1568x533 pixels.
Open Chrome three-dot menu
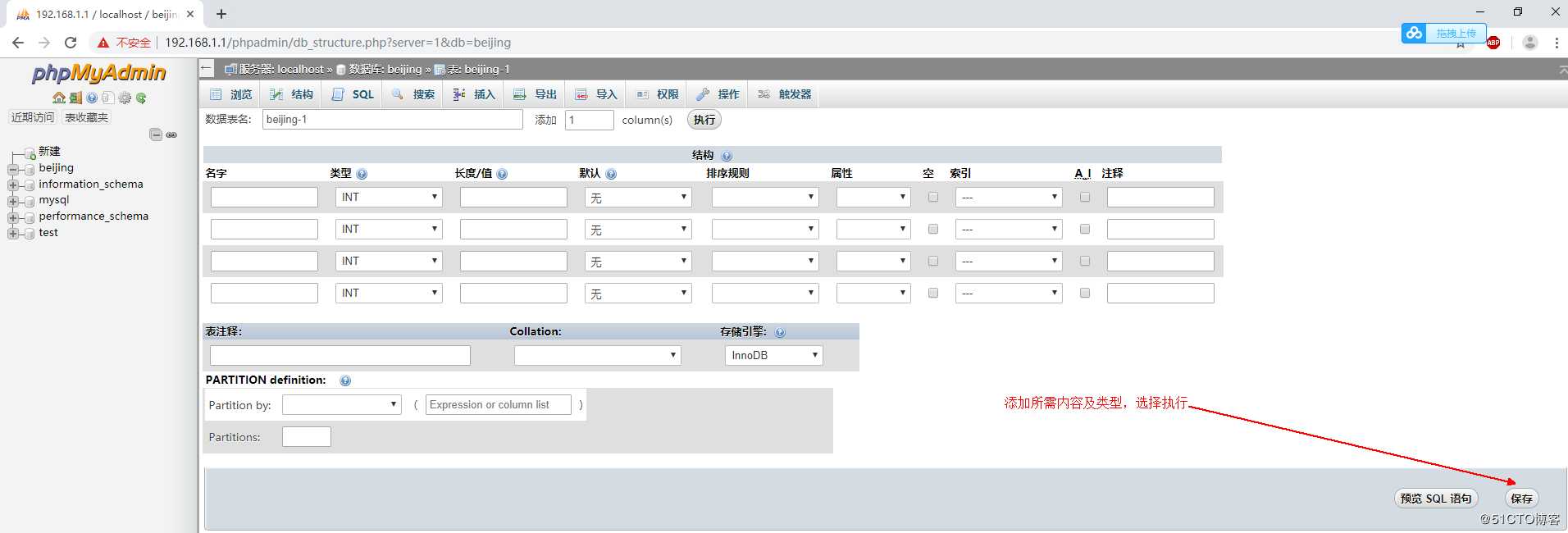coord(1557,43)
